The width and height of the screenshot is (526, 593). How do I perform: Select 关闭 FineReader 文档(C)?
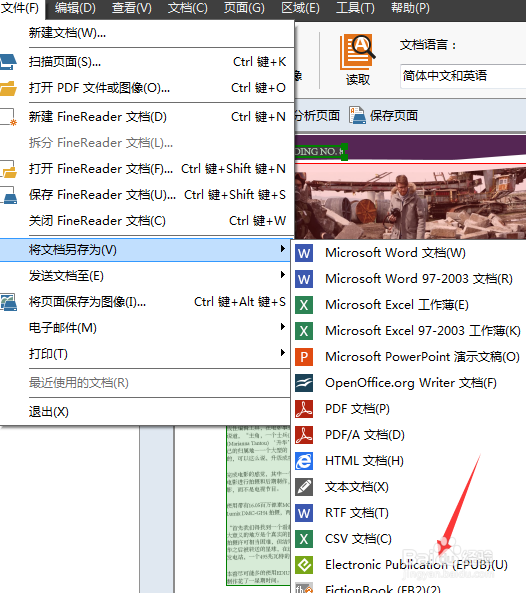pos(147,220)
